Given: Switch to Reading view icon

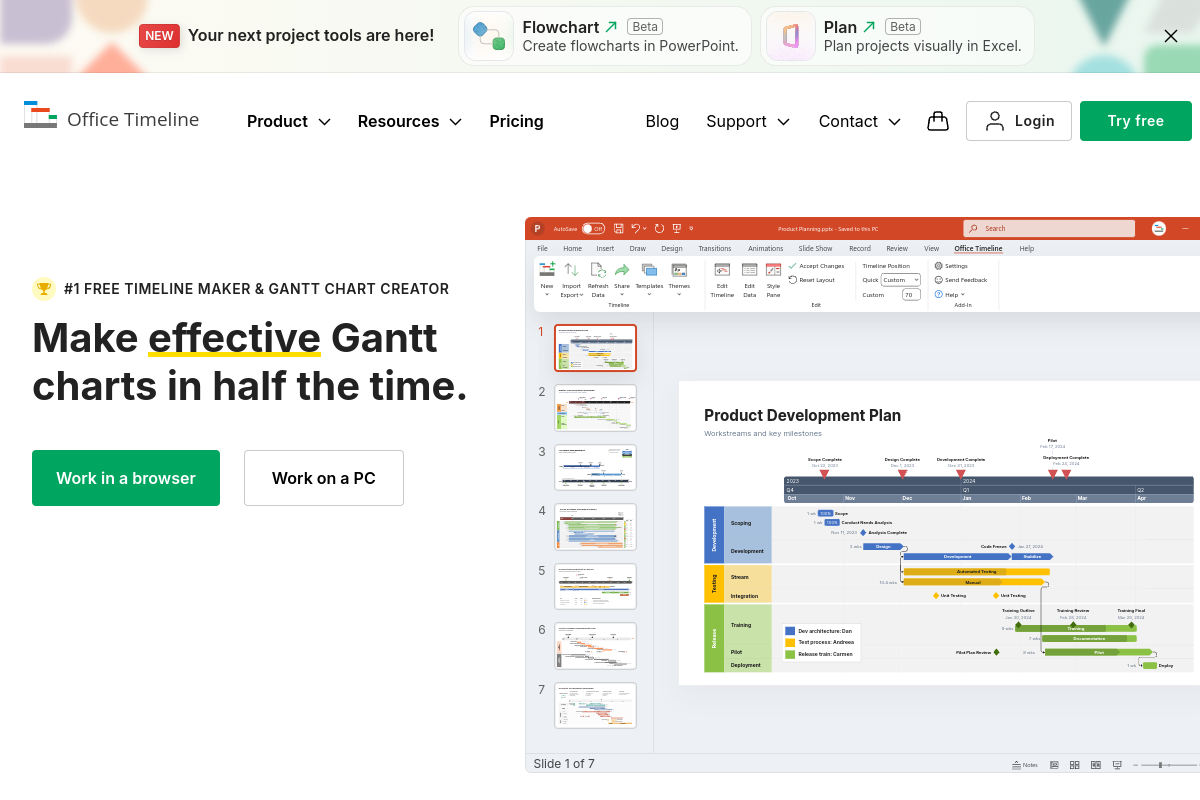Looking at the screenshot, I should pyautogui.click(x=1096, y=765).
